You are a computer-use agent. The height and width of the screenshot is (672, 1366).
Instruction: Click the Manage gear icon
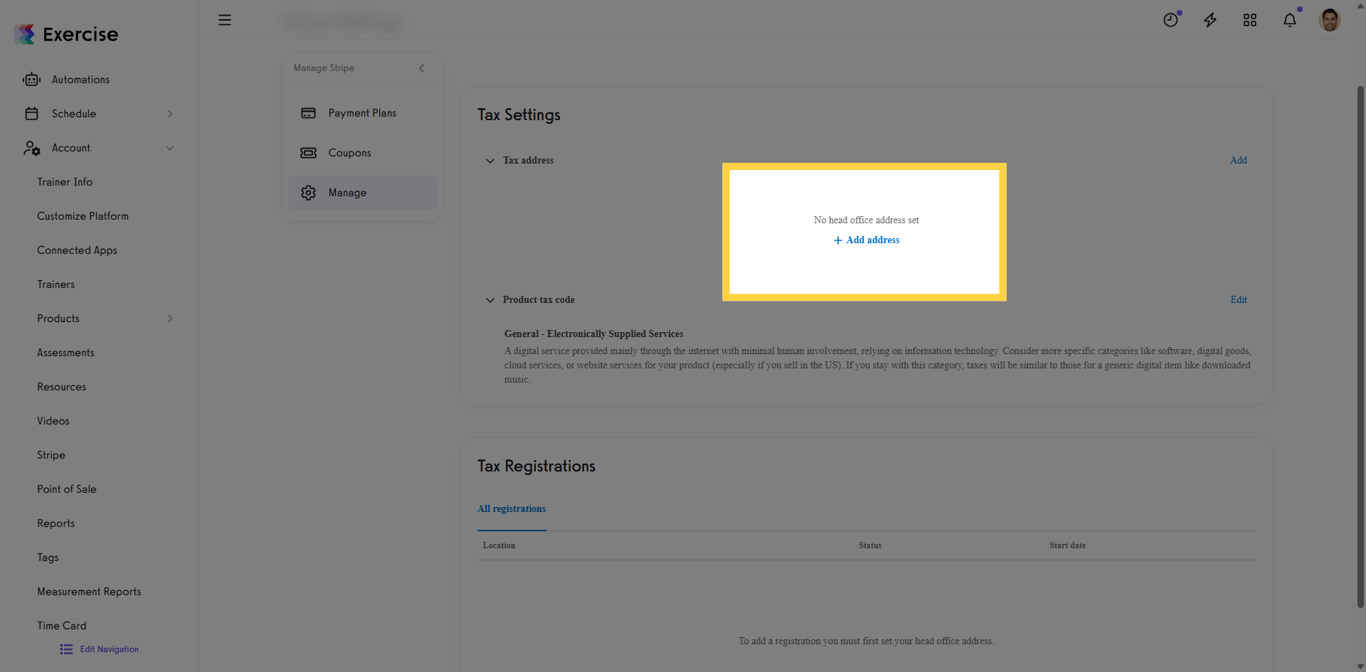[308, 192]
